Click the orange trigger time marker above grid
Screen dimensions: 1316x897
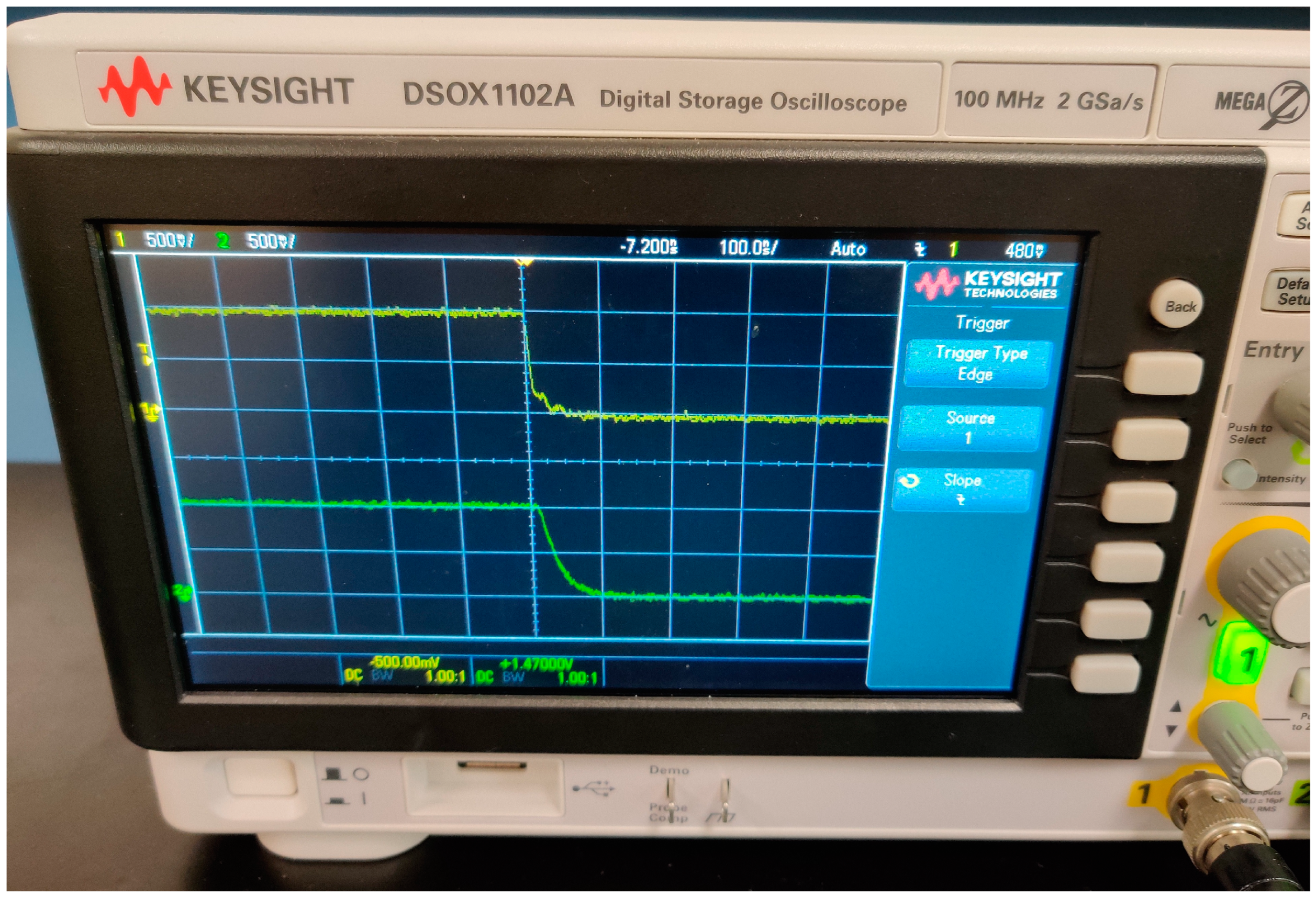point(524,263)
